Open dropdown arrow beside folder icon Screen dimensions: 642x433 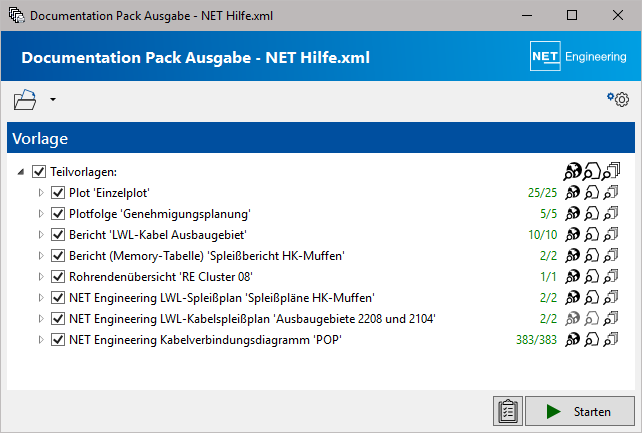tap(53, 99)
